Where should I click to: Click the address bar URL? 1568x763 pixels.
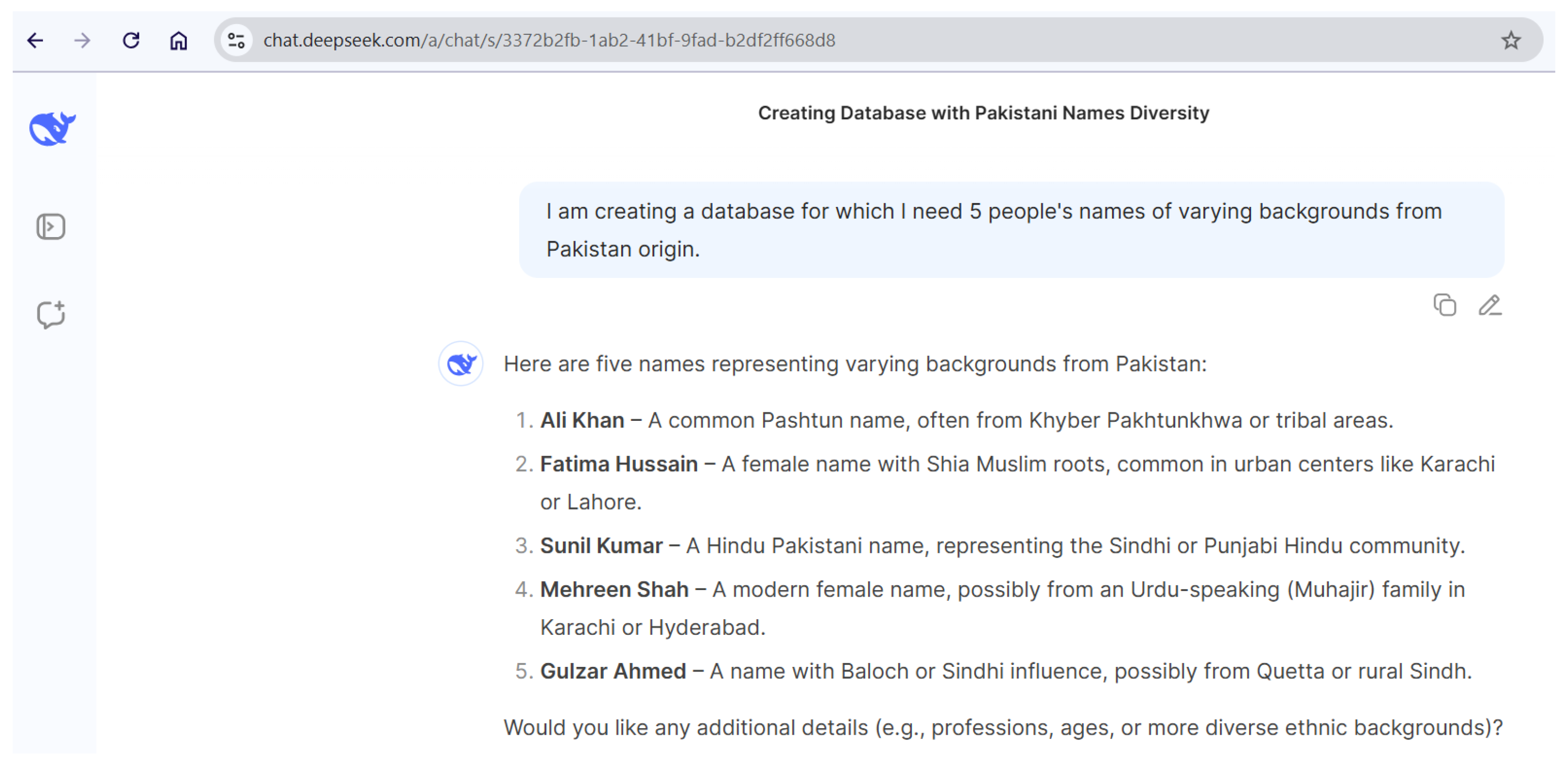pyautogui.click(x=549, y=41)
